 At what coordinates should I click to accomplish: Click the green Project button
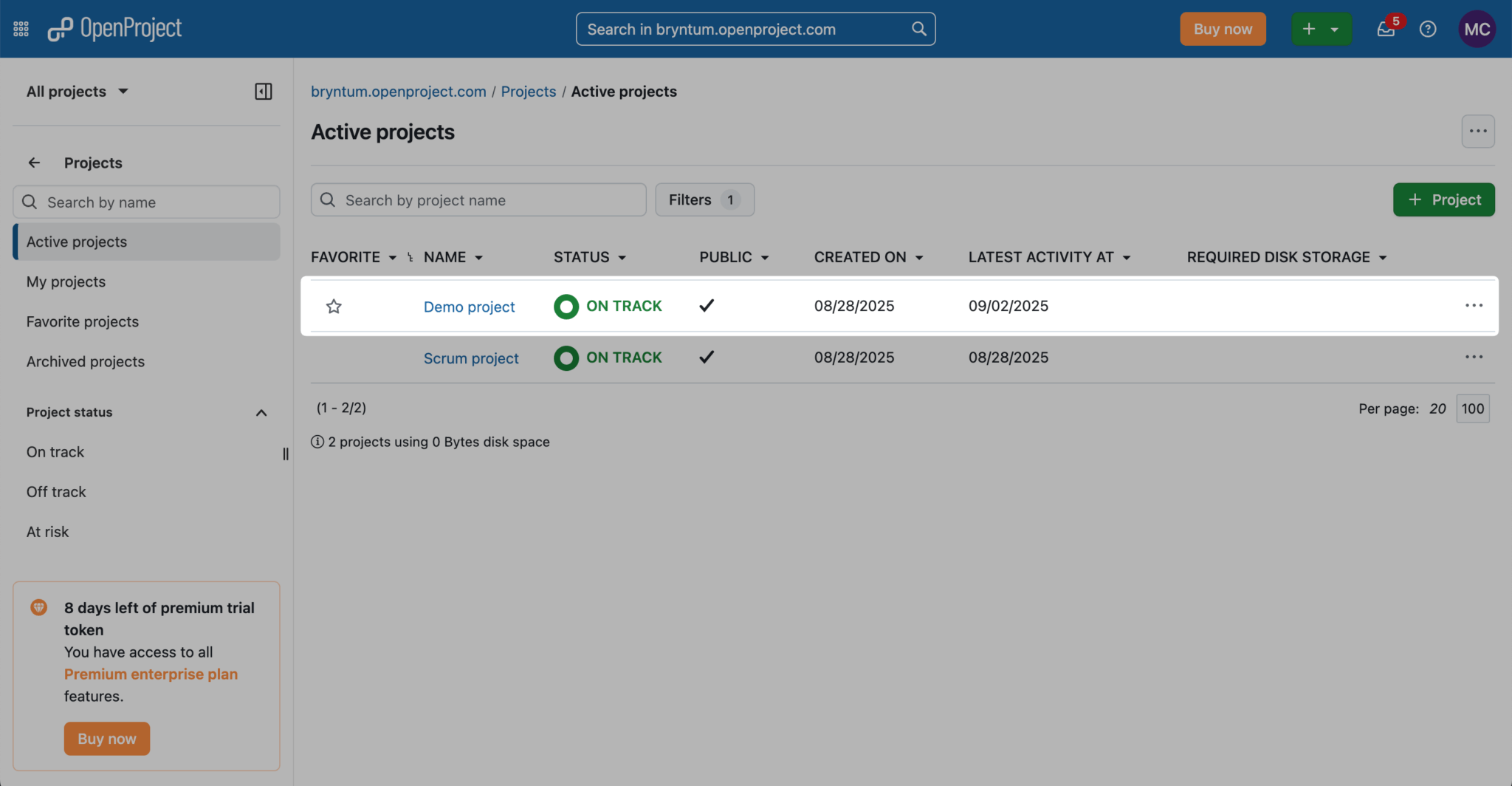click(x=1443, y=200)
